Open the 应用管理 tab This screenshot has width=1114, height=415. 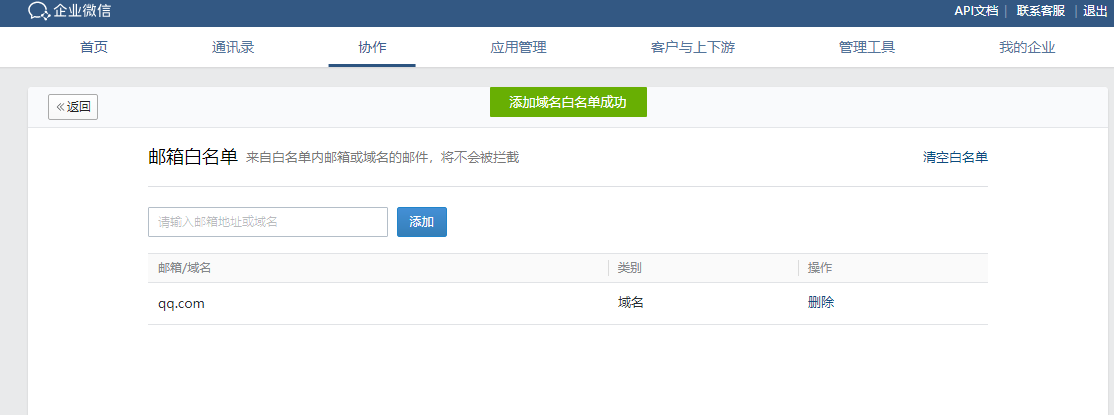tap(518, 47)
